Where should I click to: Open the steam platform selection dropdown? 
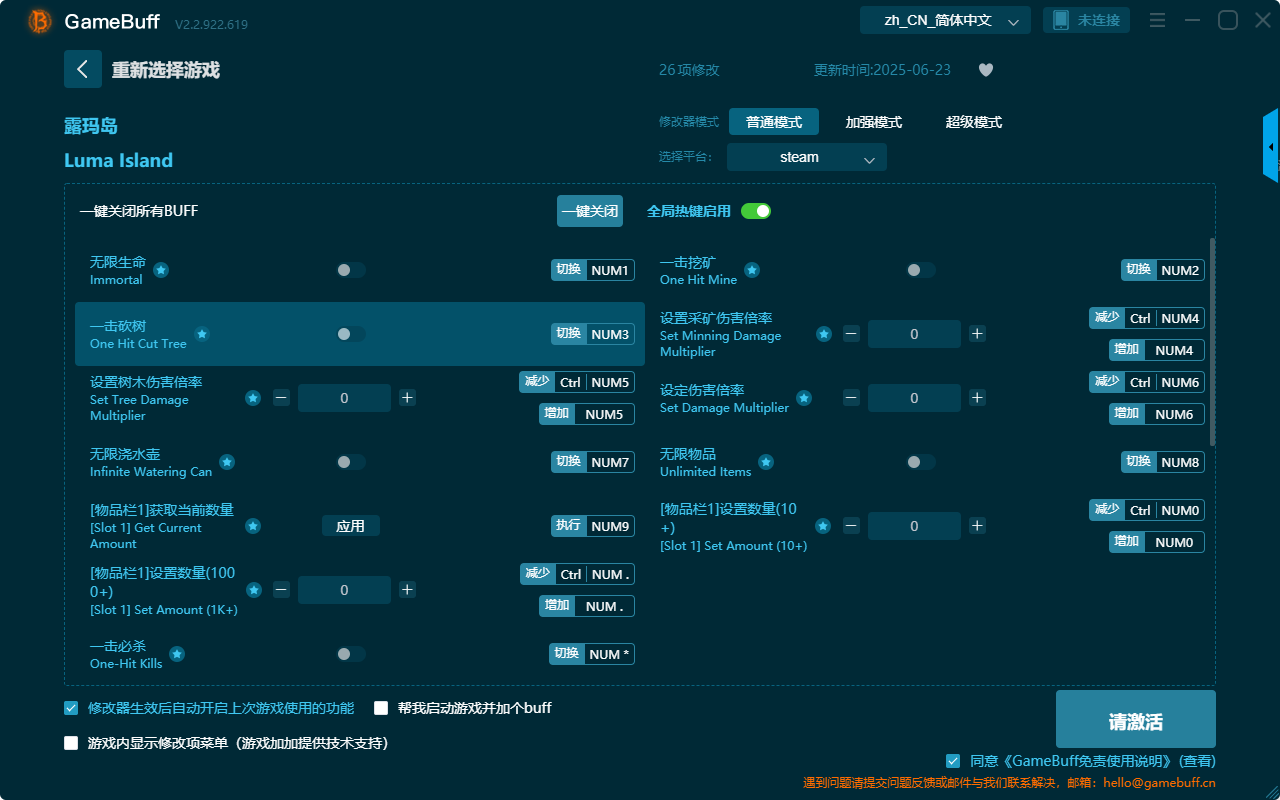tap(806, 157)
